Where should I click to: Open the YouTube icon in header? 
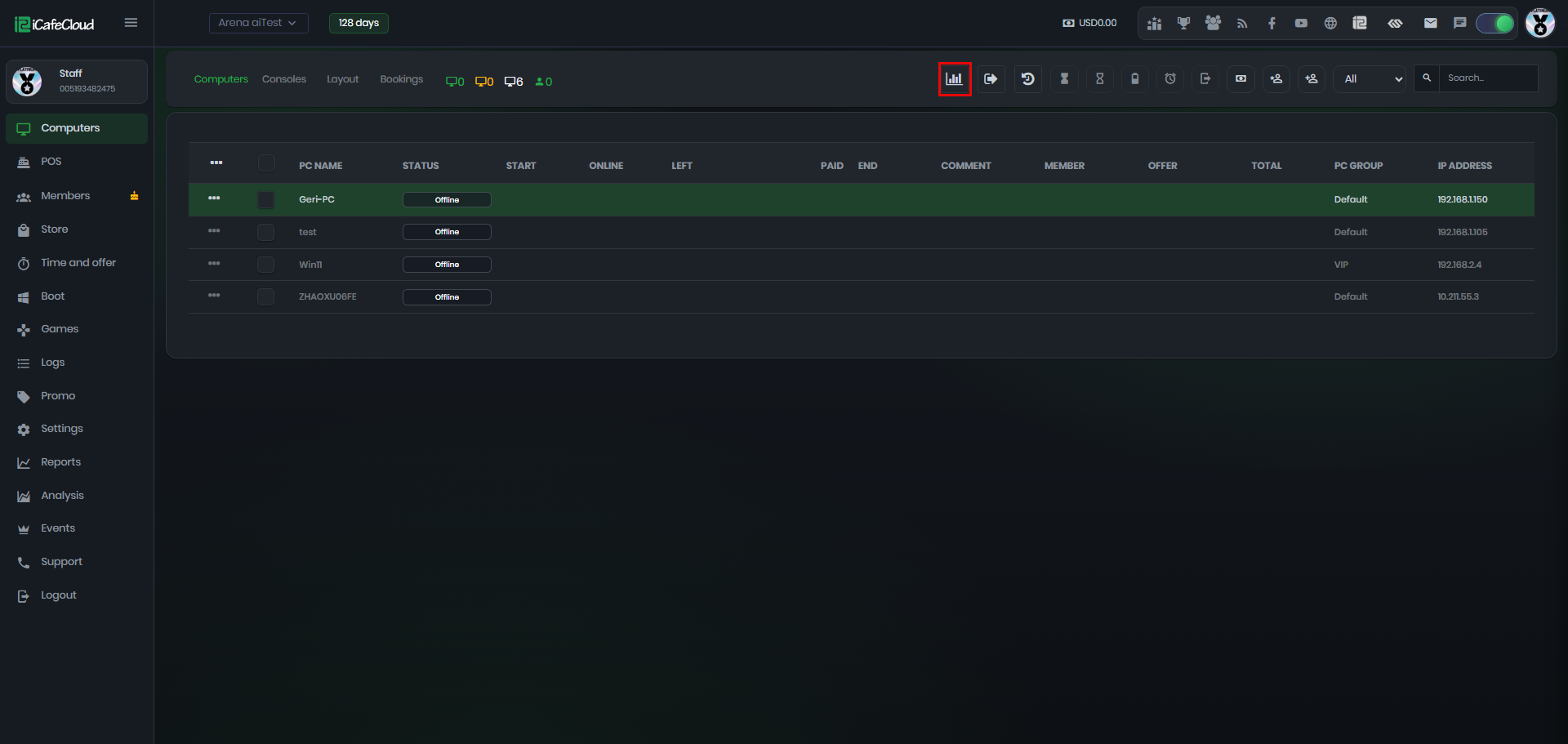click(1301, 24)
